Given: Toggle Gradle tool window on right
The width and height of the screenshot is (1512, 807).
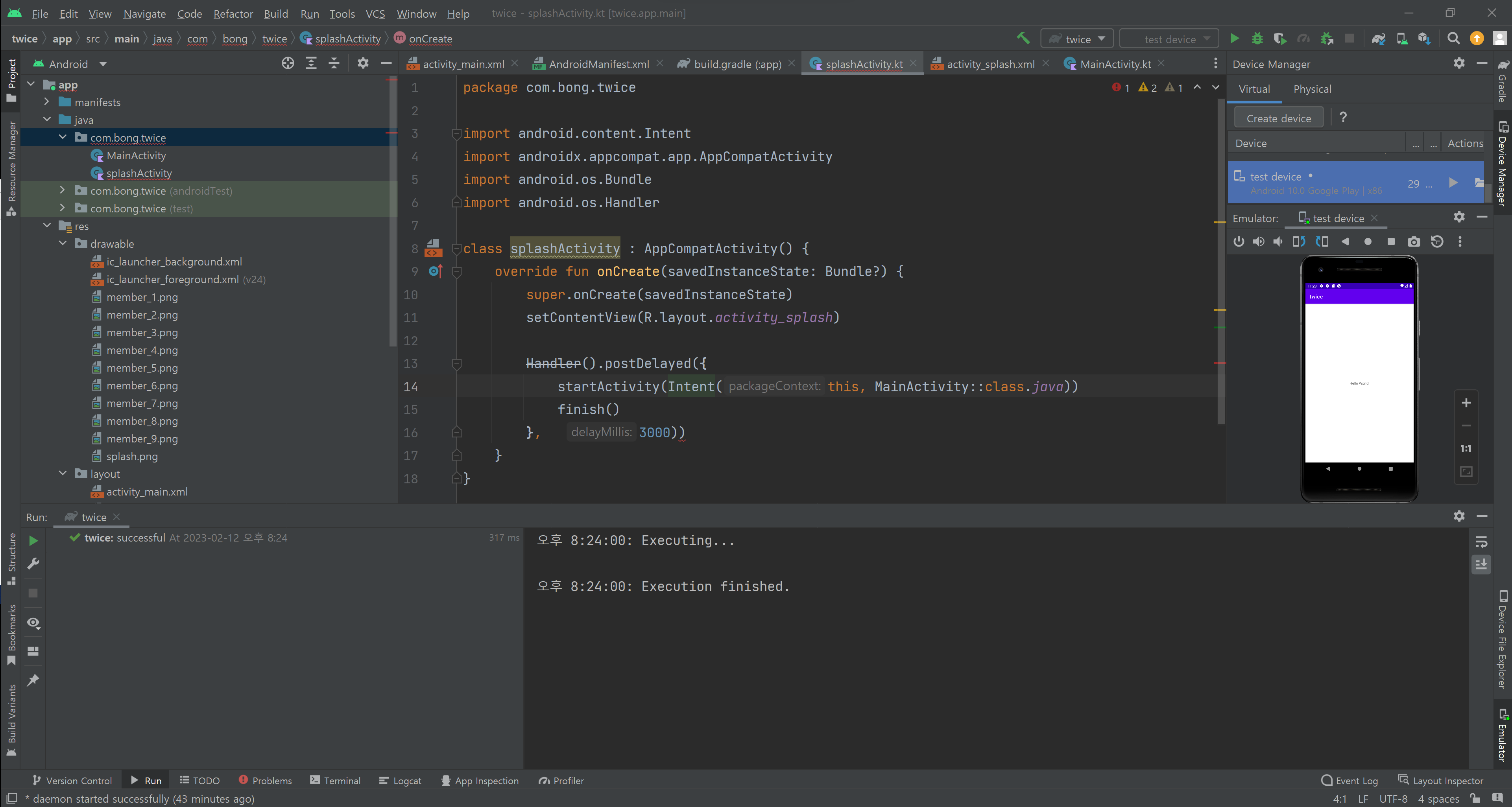Looking at the screenshot, I should [1502, 81].
